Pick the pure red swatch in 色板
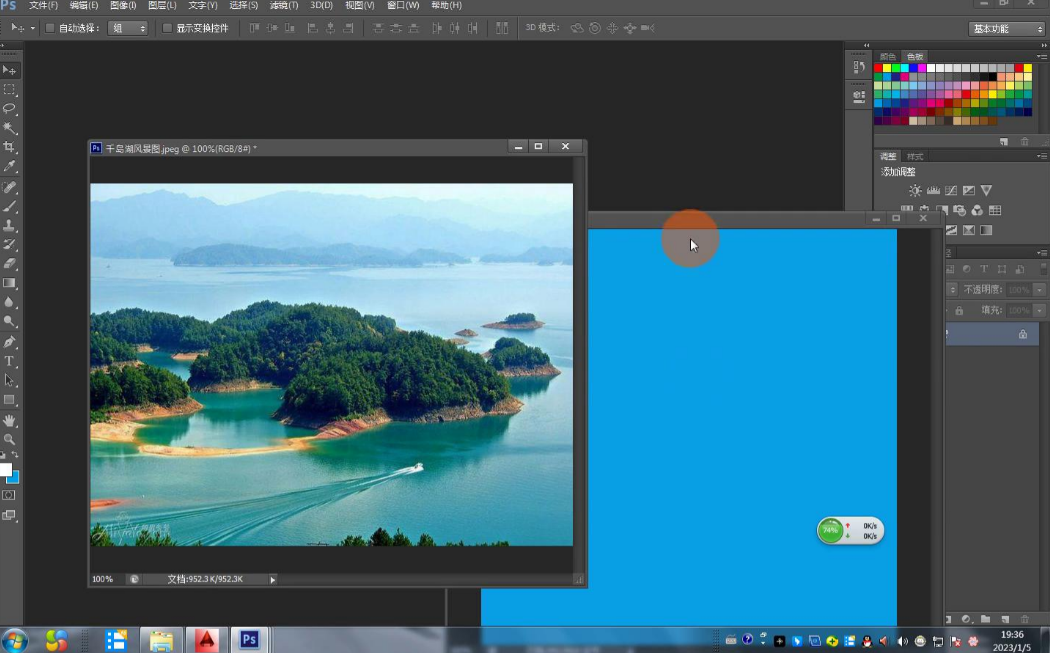 click(878, 68)
